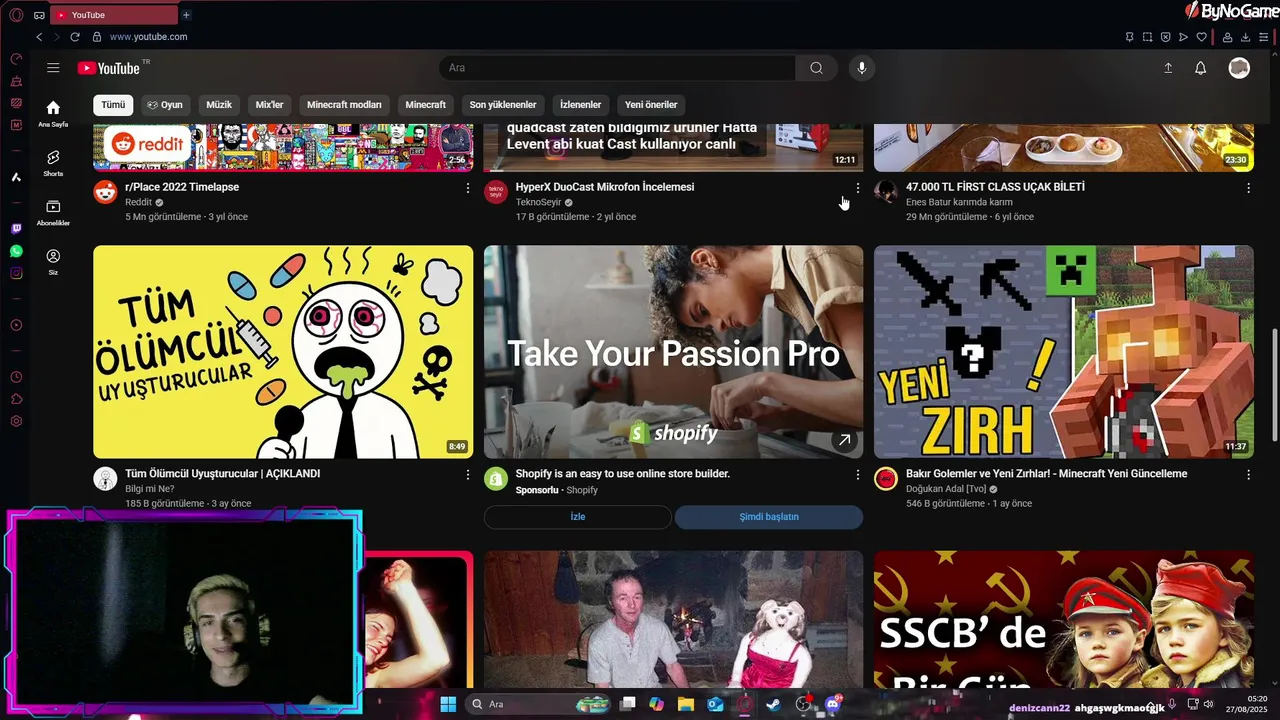Open Extensions cube icon in sidebar
This screenshot has height=720, width=1280.
point(16,399)
